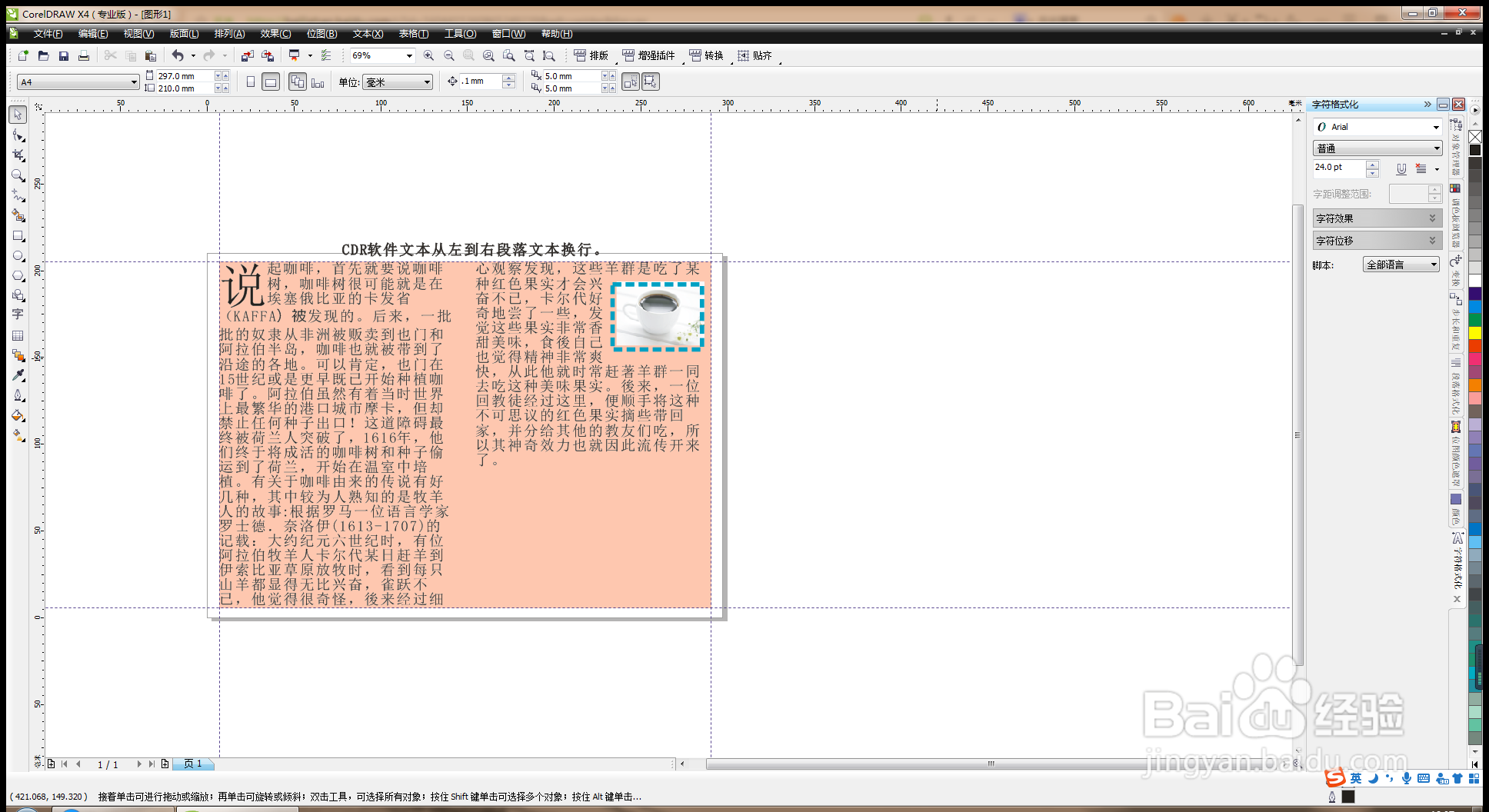This screenshot has width=1489, height=812.
Task: Select the Polygon tool
Action: tap(18, 275)
